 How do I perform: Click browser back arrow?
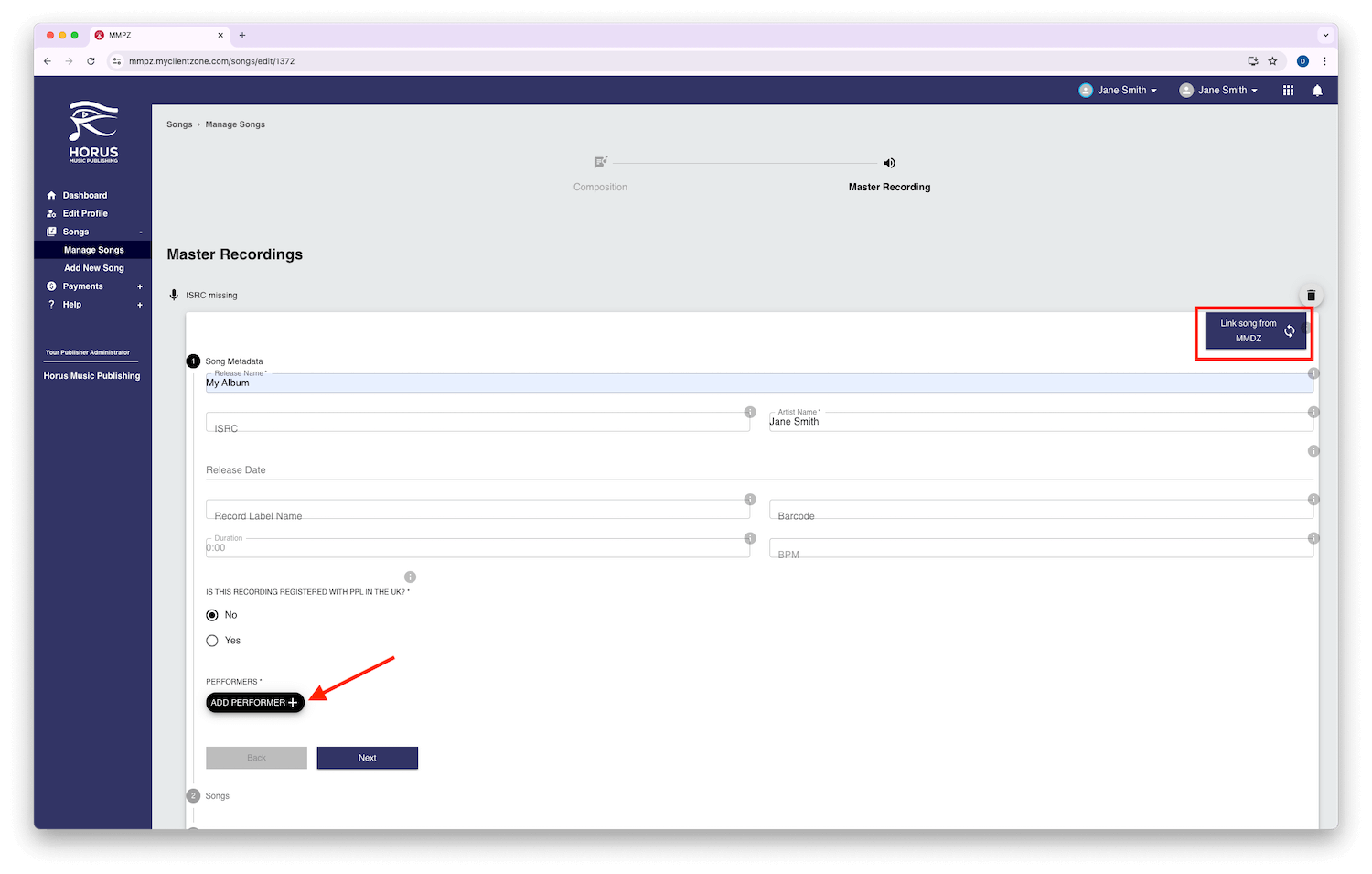click(48, 61)
